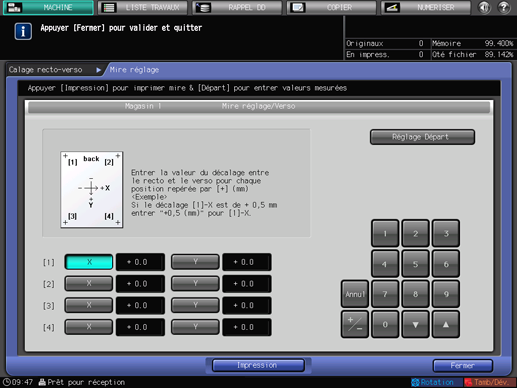The height and width of the screenshot is (388, 517).
Task: Click the Prêt pour réception printer icon
Action: click(42, 382)
